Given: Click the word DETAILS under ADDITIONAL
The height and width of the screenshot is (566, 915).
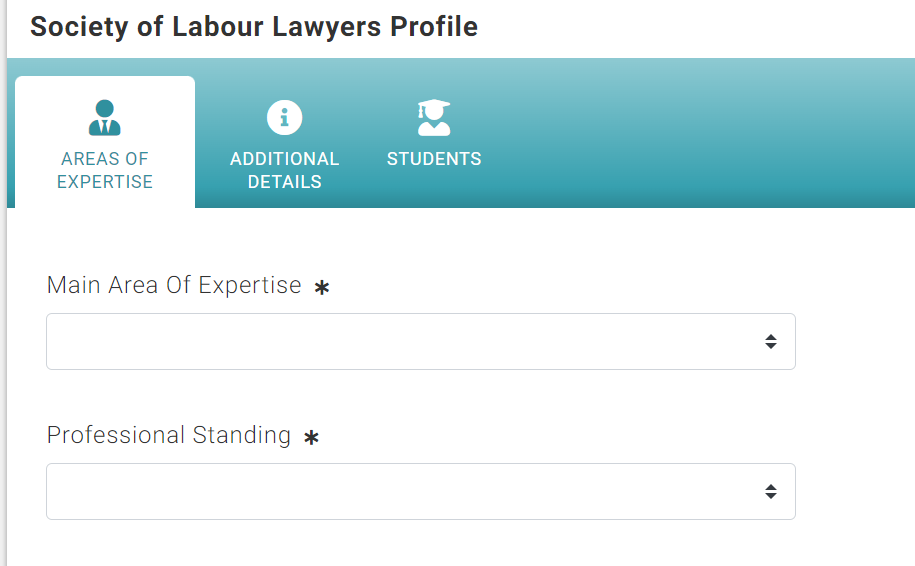Looking at the screenshot, I should (x=284, y=182).
